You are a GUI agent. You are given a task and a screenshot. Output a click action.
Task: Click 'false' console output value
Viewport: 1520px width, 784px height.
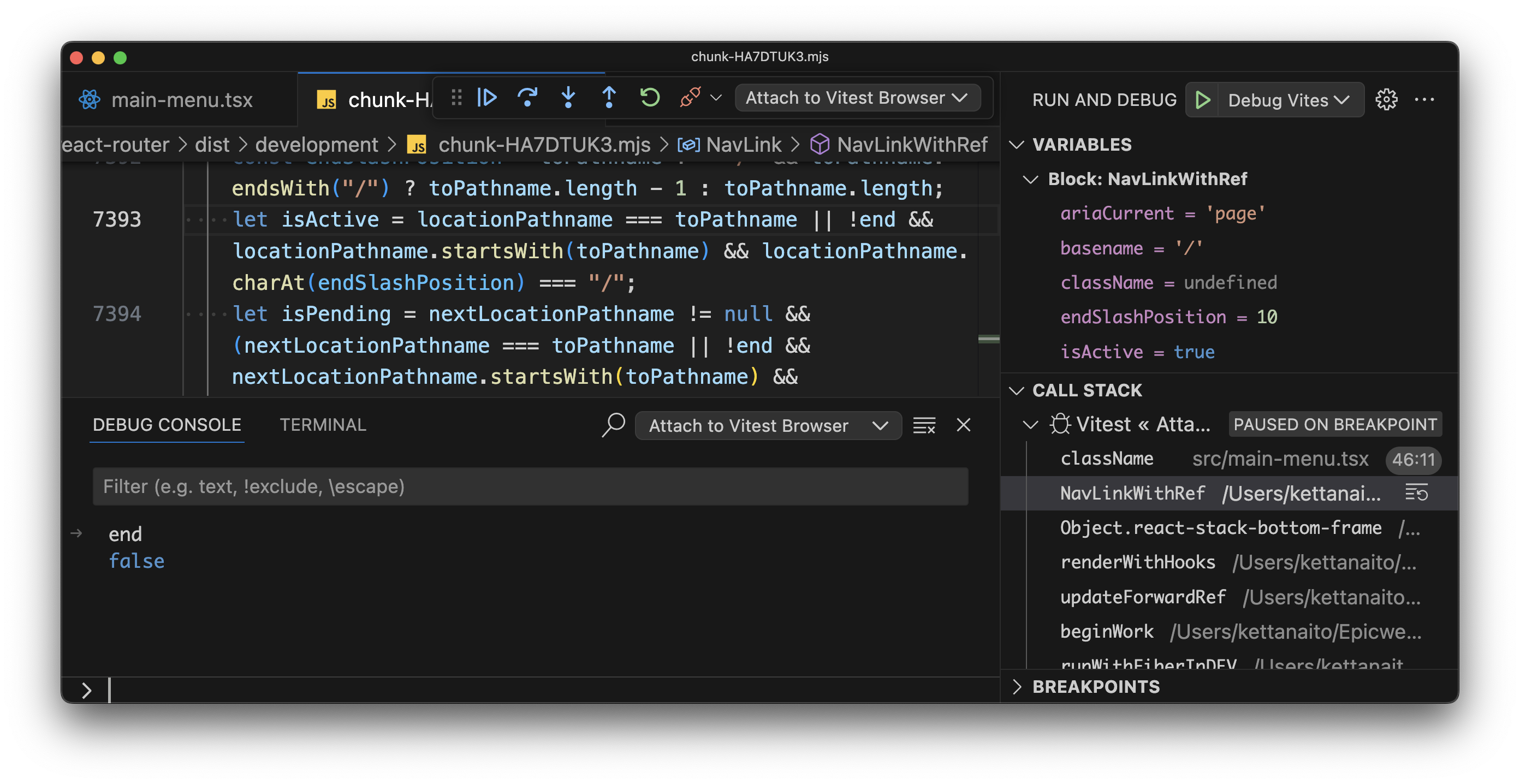pyautogui.click(x=136, y=562)
